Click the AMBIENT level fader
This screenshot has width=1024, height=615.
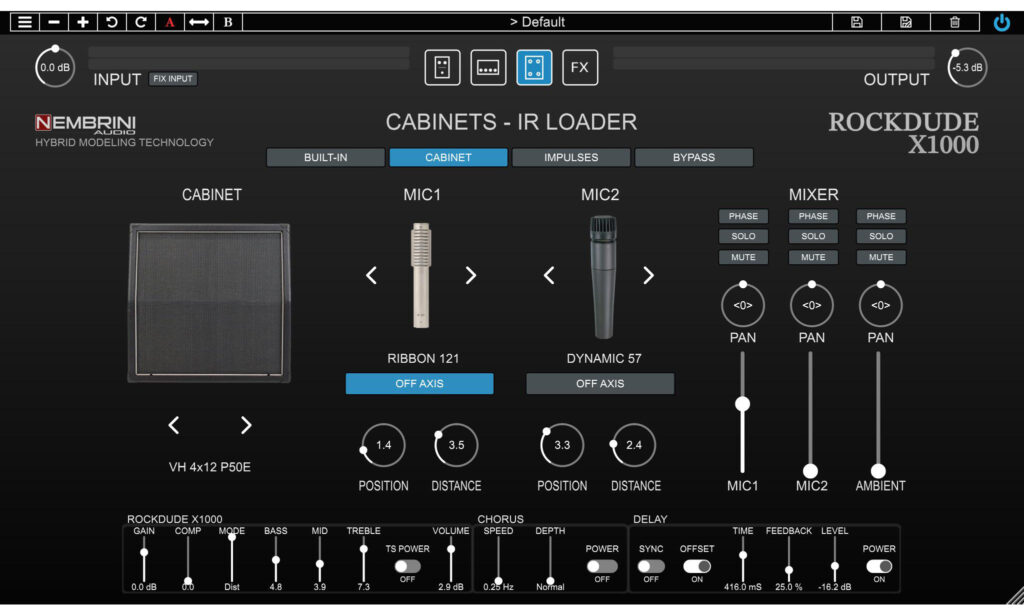[x=878, y=471]
